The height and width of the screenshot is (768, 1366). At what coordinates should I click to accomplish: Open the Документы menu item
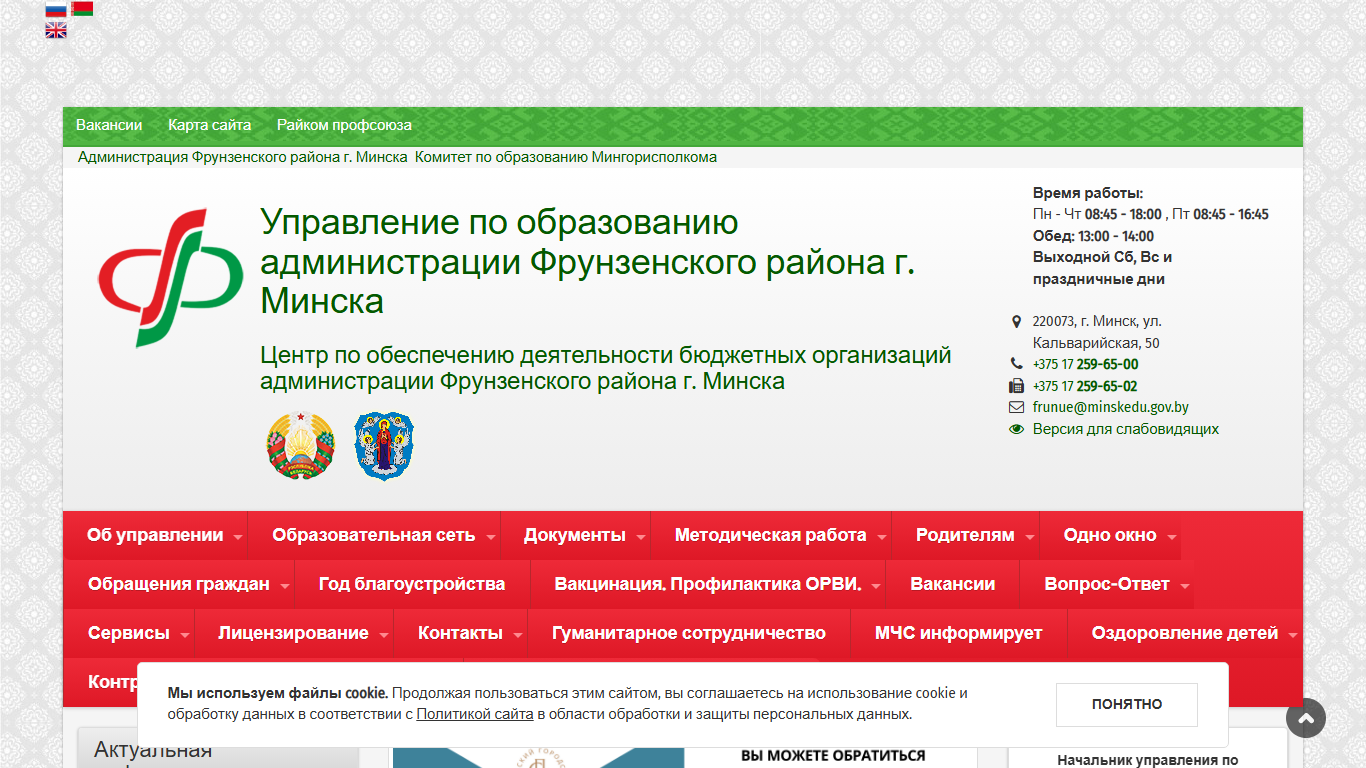click(x=575, y=535)
